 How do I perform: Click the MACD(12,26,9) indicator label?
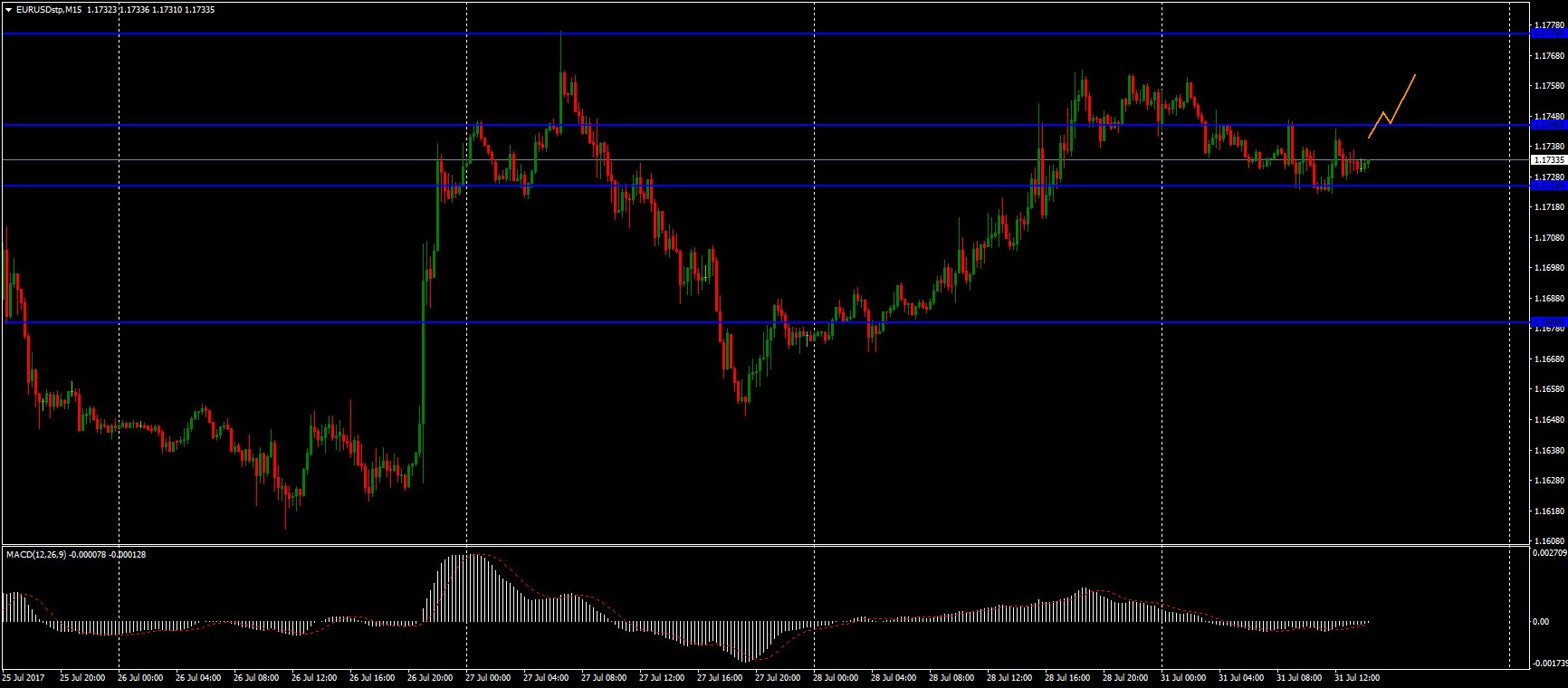[x=35, y=554]
